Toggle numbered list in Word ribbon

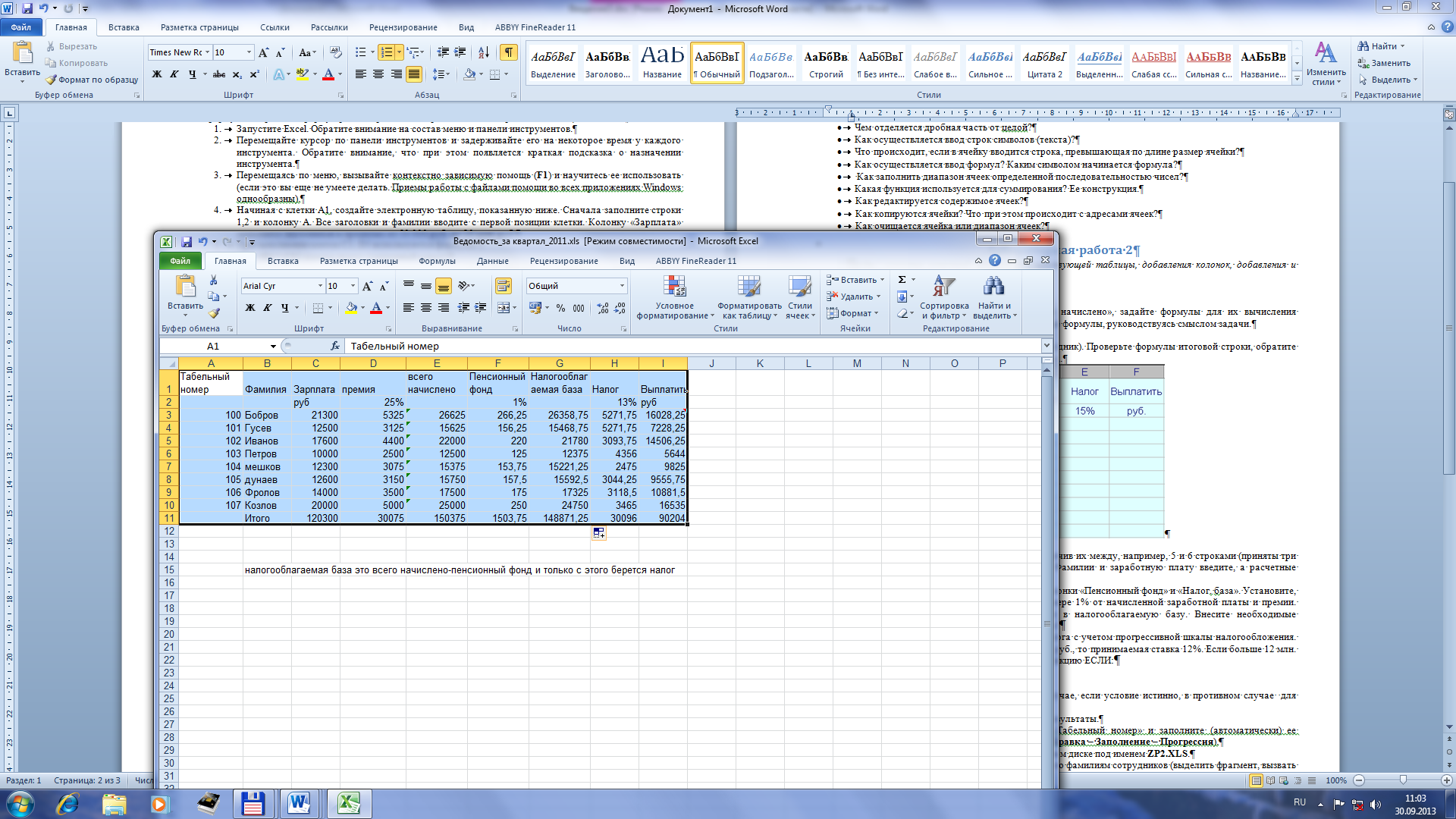[x=387, y=52]
